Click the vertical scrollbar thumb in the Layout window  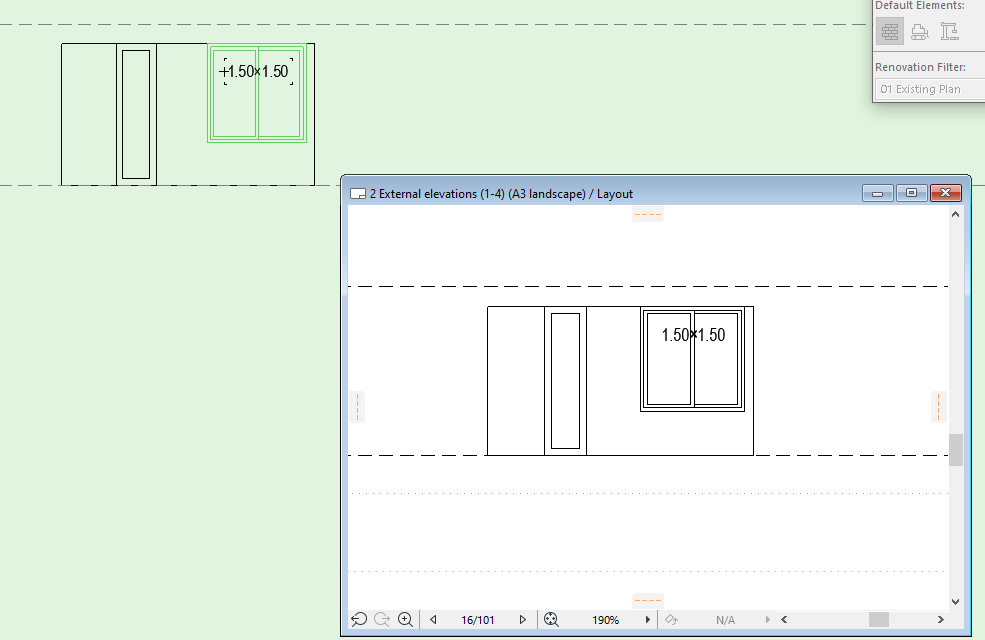coord(955,450)
